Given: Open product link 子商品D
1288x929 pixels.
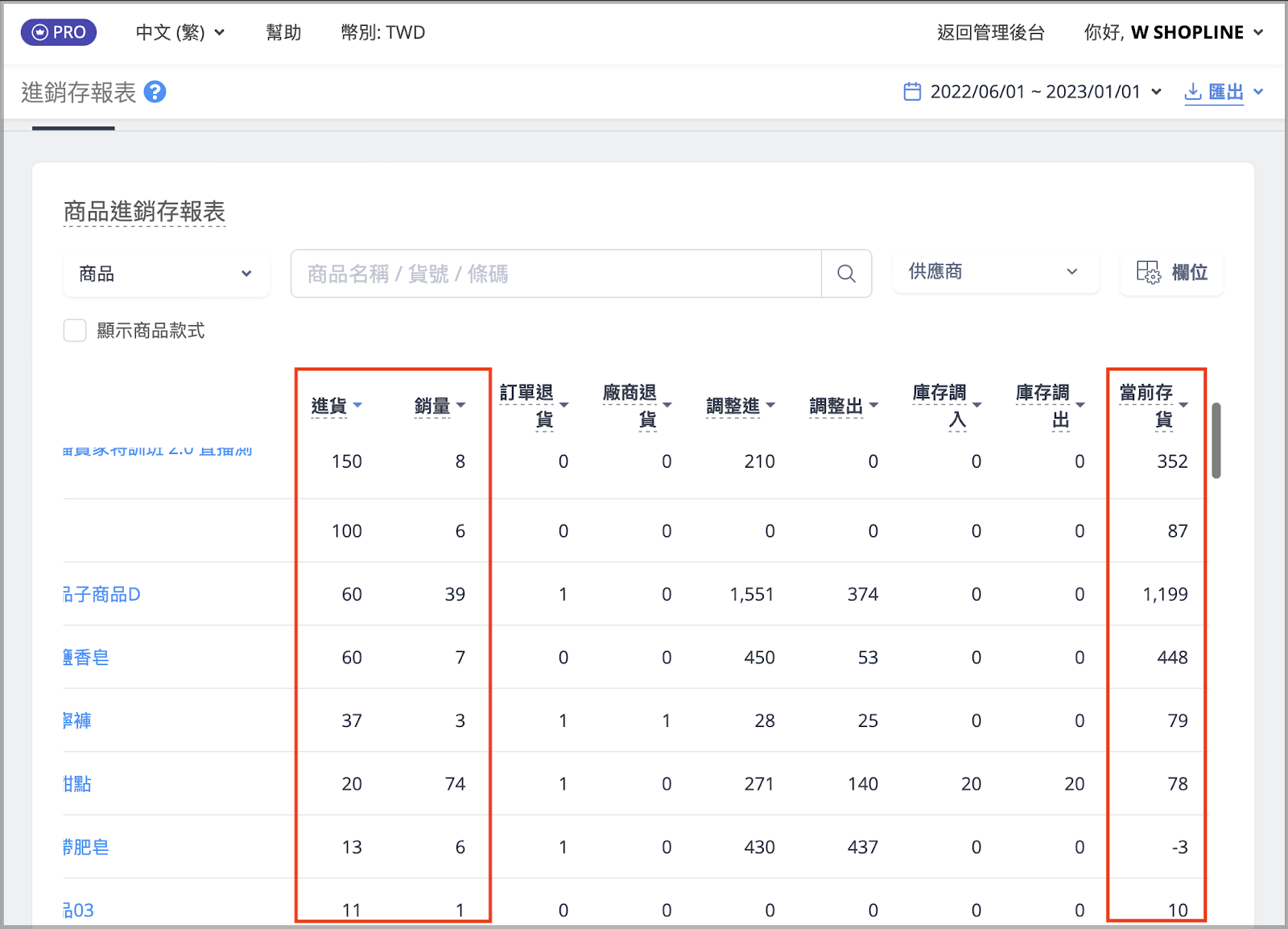Looking at the screenshot, I should [102, 594].
